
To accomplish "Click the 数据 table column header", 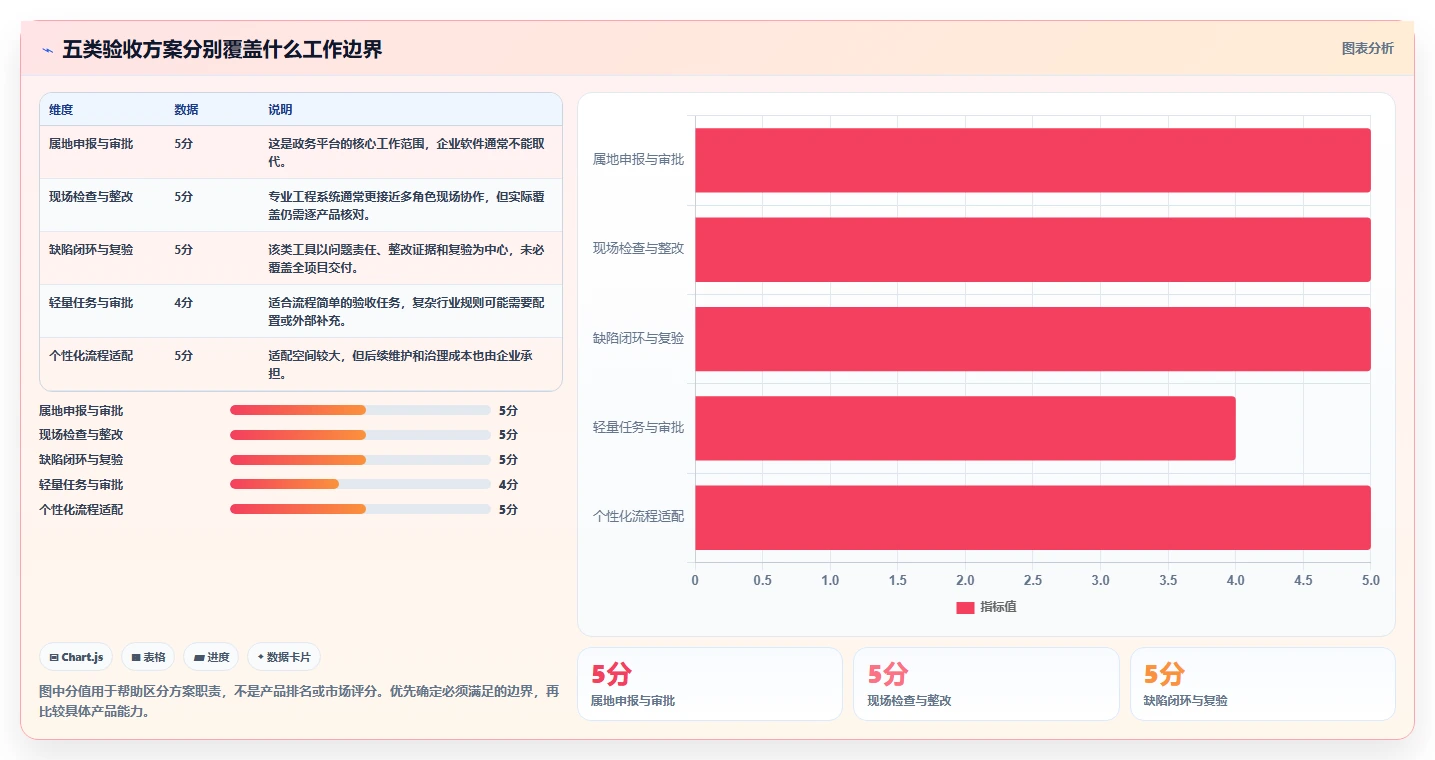I will click(x=186, y=110).
